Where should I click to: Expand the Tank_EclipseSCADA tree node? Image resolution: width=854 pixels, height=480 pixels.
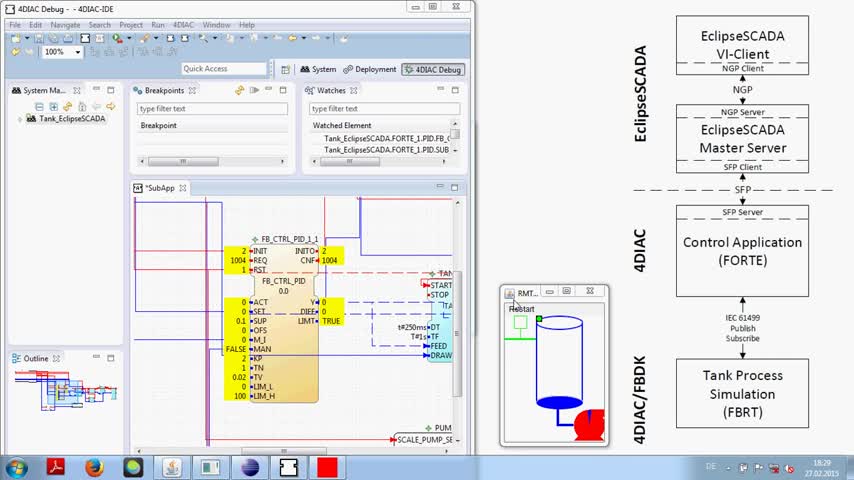point(20,119)
